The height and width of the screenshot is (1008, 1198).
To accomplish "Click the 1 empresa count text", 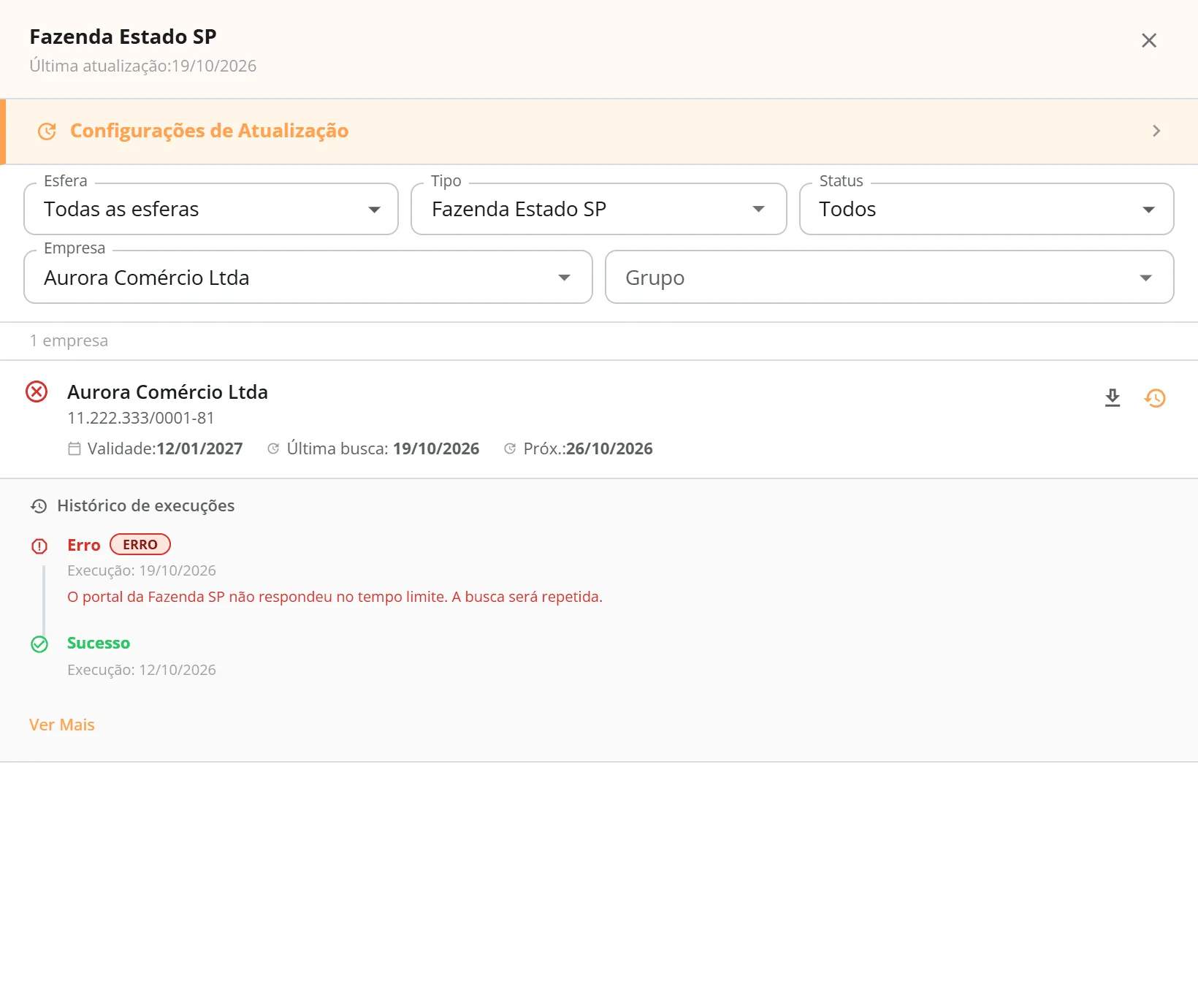I will tap(69, 340).
